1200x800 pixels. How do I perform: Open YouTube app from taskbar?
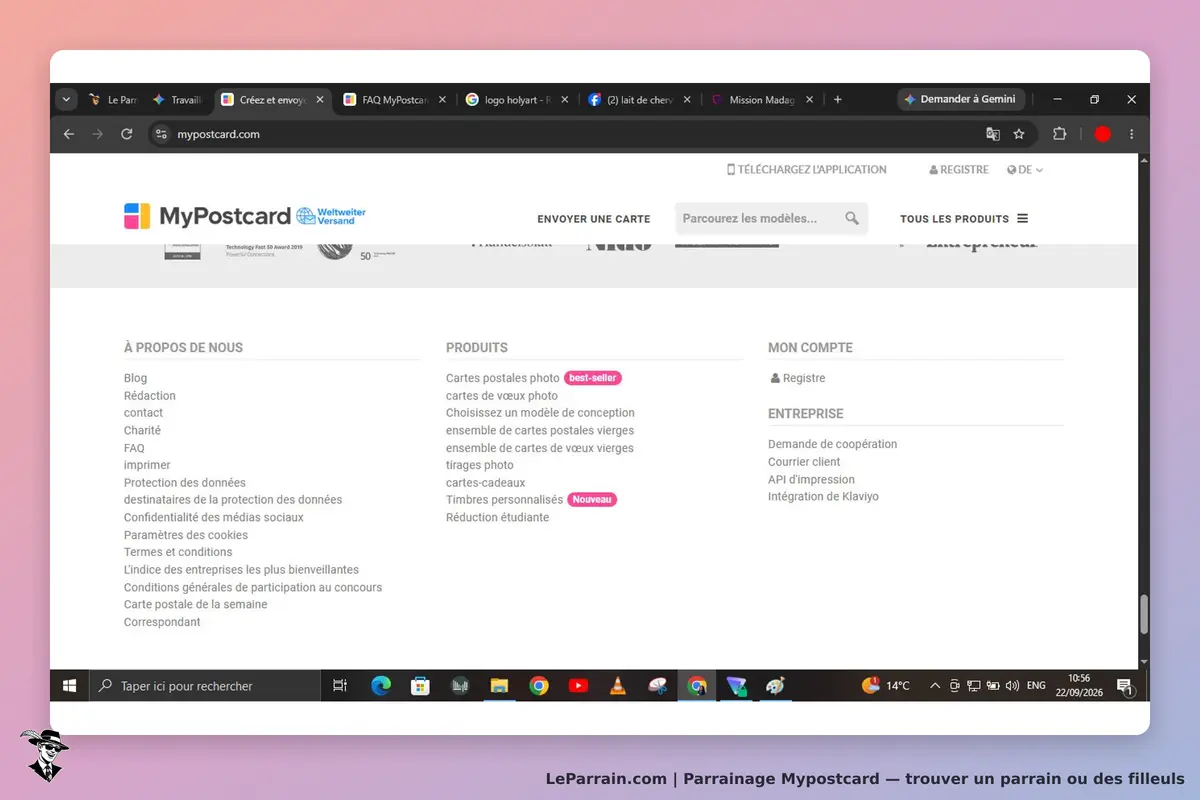point(578,686)
